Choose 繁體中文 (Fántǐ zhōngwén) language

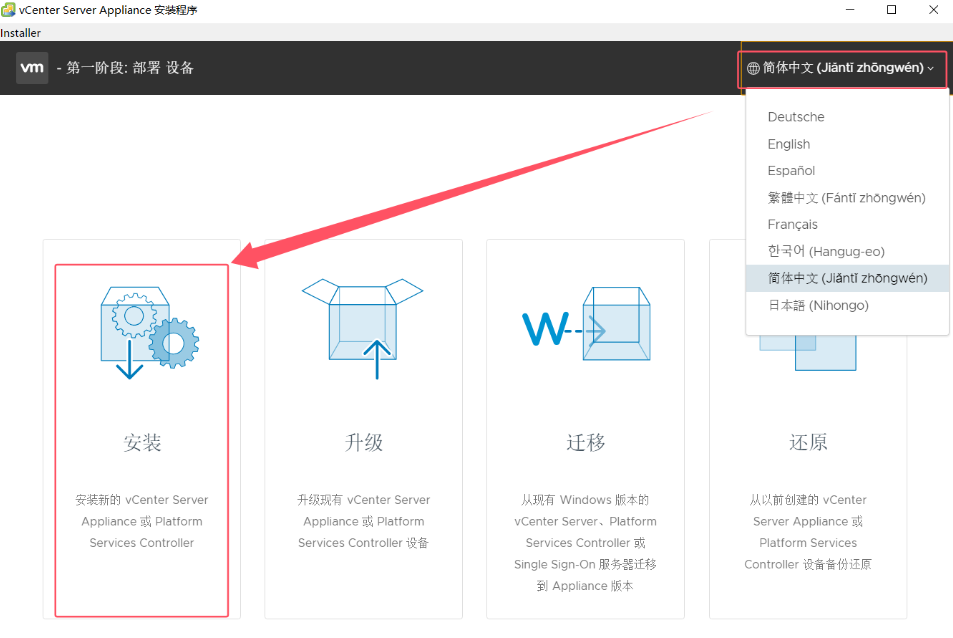(846, 197)
